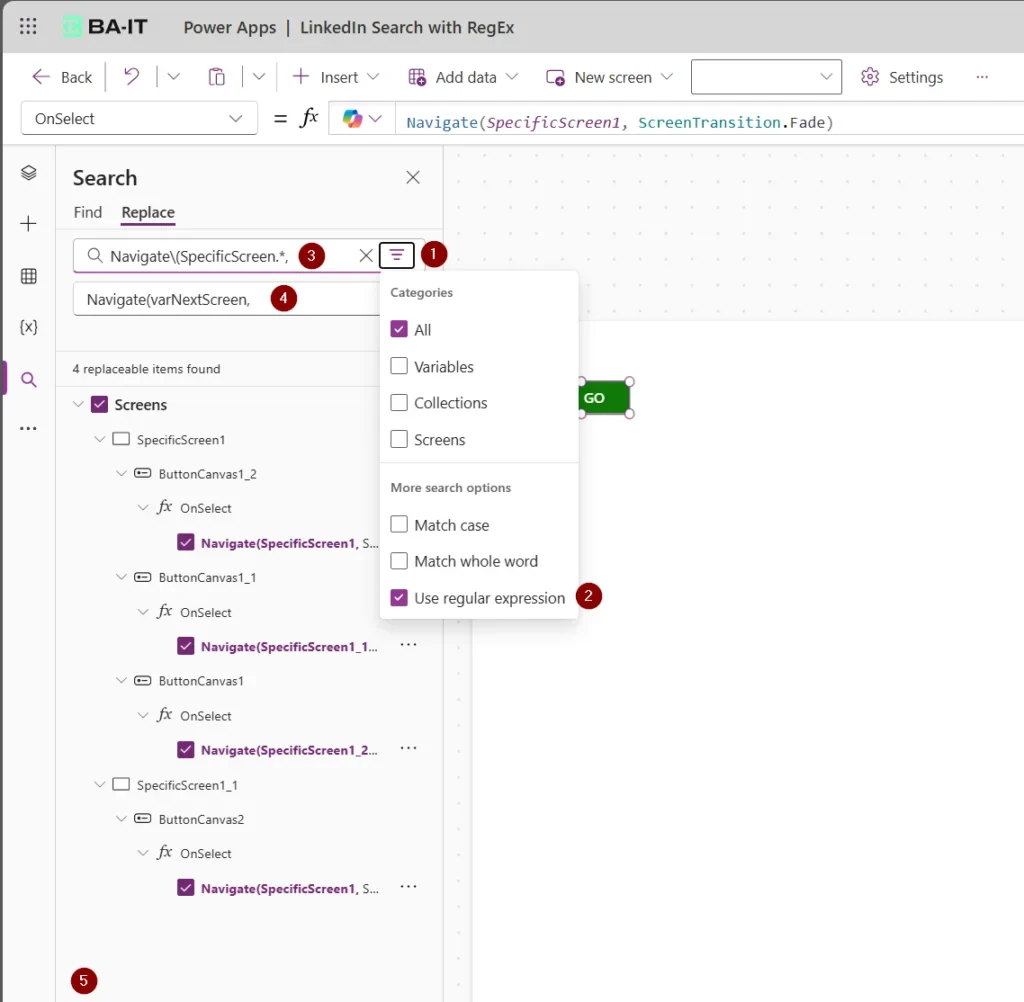This screenshot has height=1002, width=1024.
Task: Check the Variables category checkbox
Action: click(x=399, y=366)
